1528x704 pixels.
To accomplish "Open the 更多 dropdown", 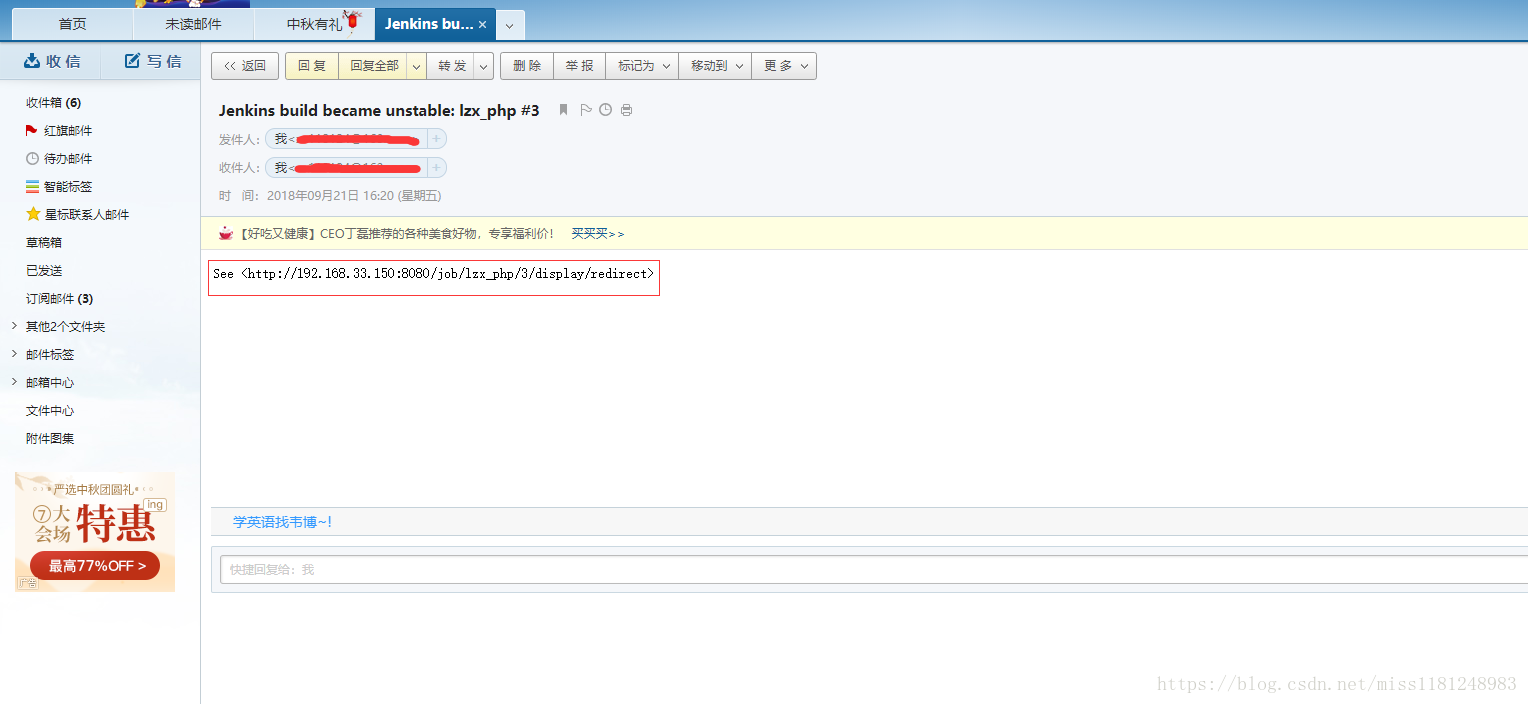I will [x=784, y=66].
